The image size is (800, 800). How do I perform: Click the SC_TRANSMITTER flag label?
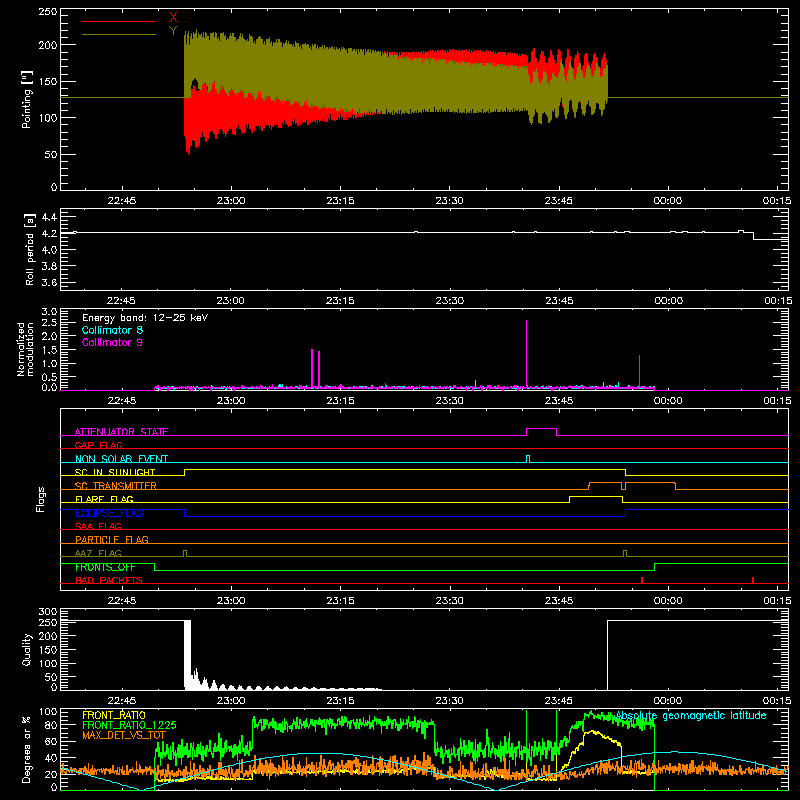pos(116,486)
